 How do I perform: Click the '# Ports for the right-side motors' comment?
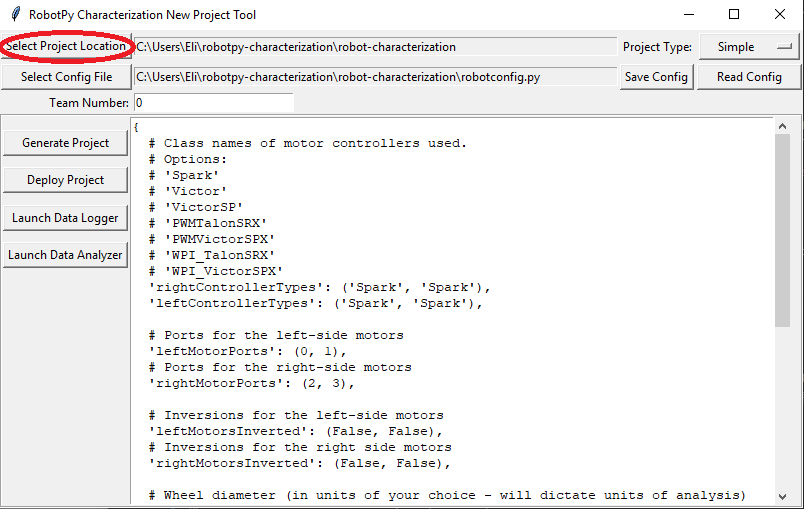[x=280, y=367]
